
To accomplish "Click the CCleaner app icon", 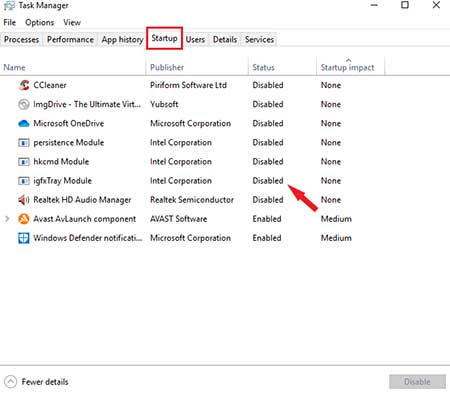I will pos(24,85).
